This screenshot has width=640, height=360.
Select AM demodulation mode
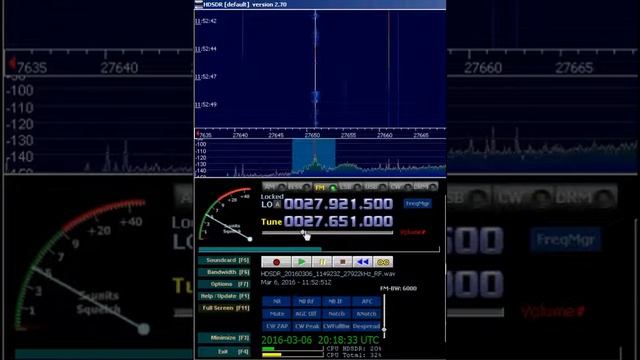click(x=274, y=187)
